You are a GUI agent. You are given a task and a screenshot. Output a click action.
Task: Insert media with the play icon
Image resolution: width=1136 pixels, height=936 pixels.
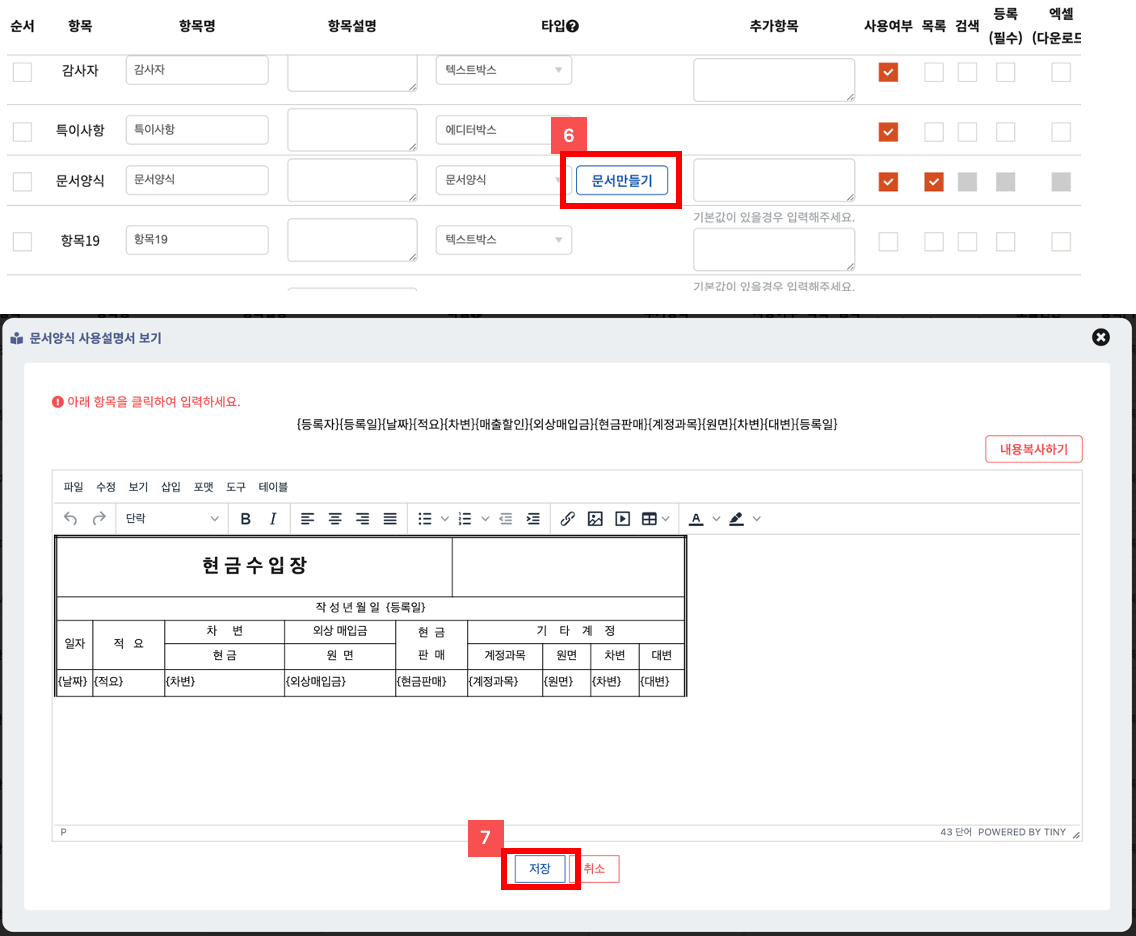(x=622, y=519)
